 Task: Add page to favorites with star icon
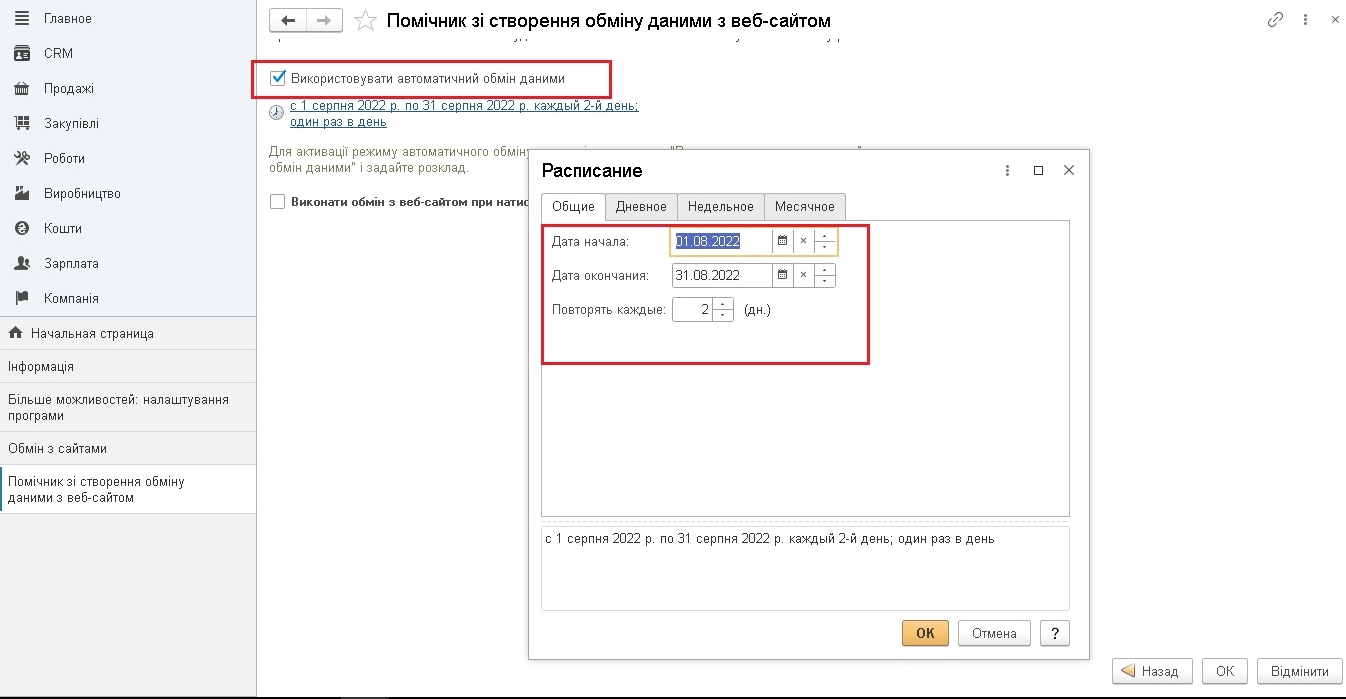coord(366,21)
